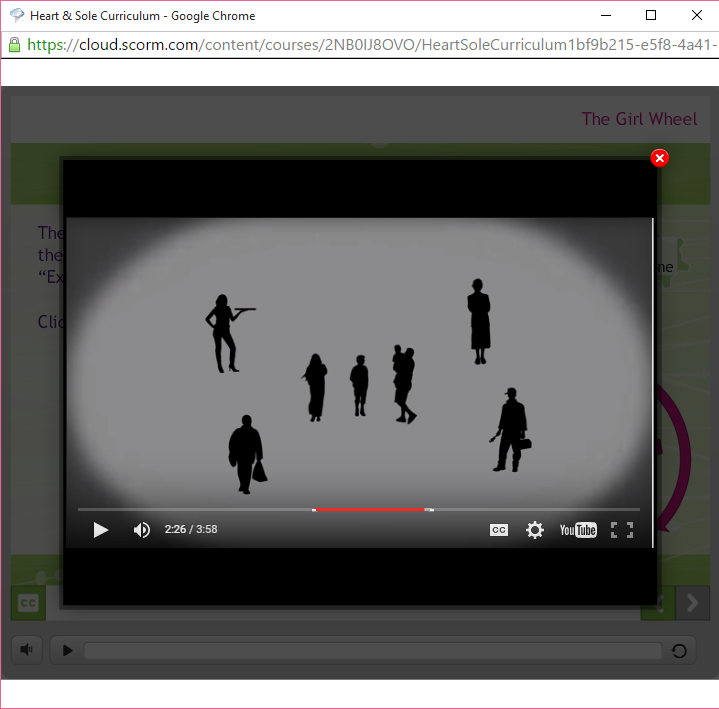Close the video popup with red X
Image resolution: width=719 pixels, height=709 pixels.
[659, 158]
